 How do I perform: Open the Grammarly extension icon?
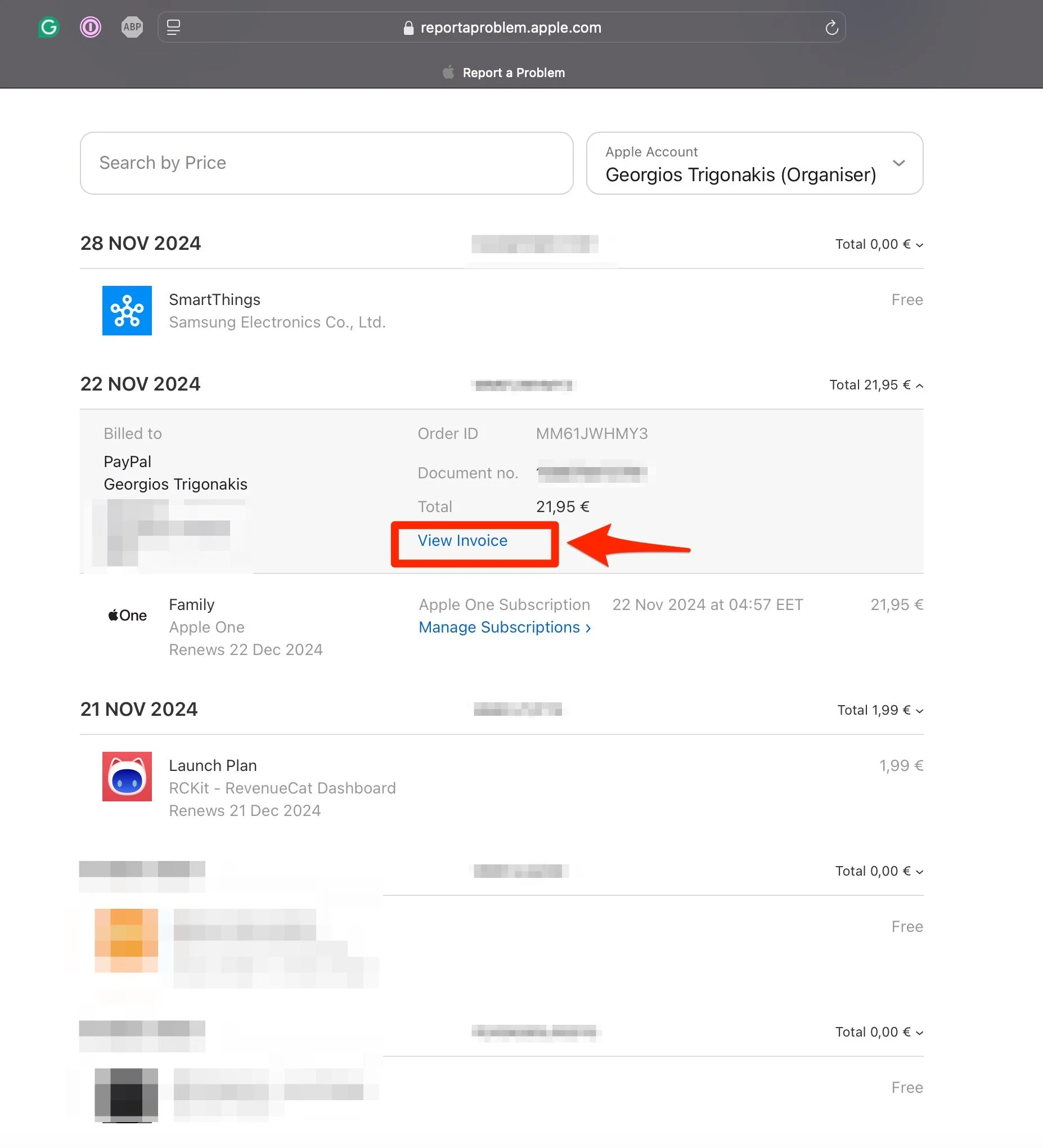coord(49,27)
